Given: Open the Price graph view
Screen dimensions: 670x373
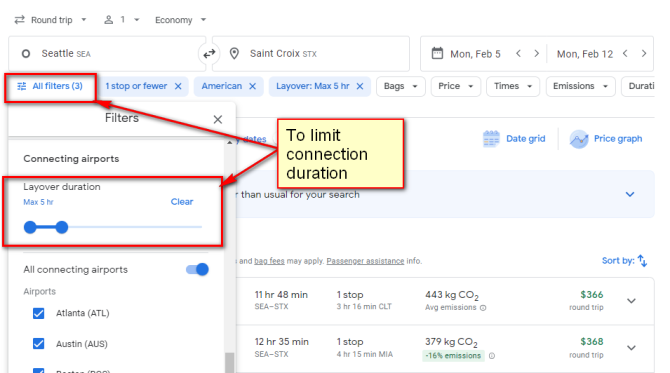Looking at the screenshot, I should (x=606, y=139).
